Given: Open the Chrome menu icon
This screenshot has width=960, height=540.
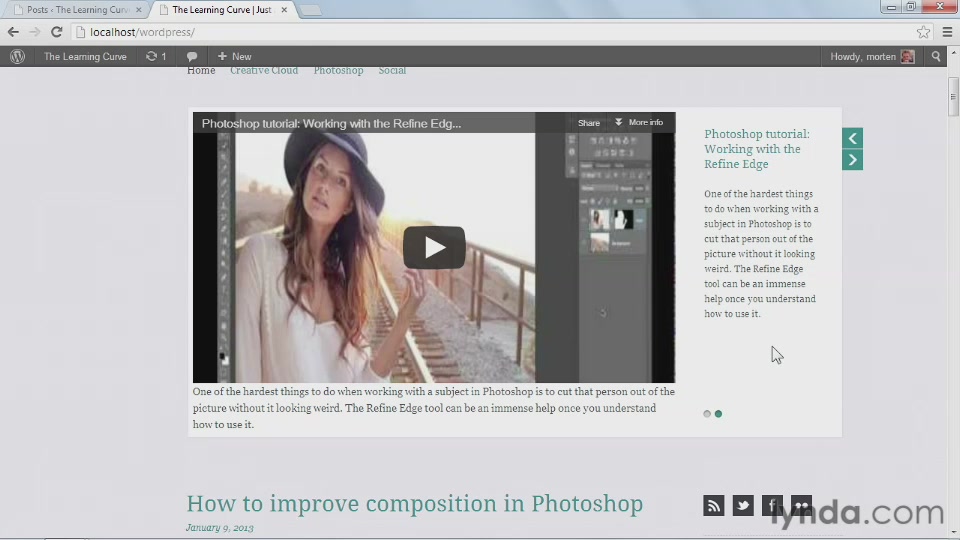Looking at the screenshot, I should point(947,32).
